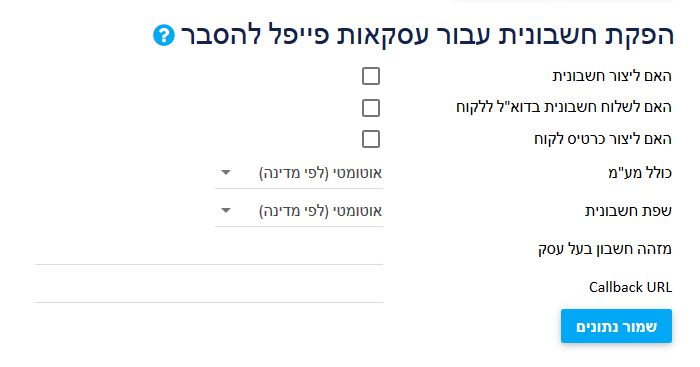
Task: Save settings with the 'שמור נתונים' button
Action: (x=616, y=326)
